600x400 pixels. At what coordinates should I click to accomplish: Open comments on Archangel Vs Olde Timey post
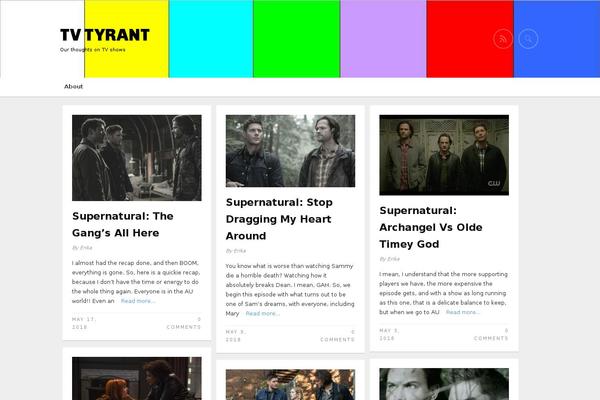click(x=491, y=335)
